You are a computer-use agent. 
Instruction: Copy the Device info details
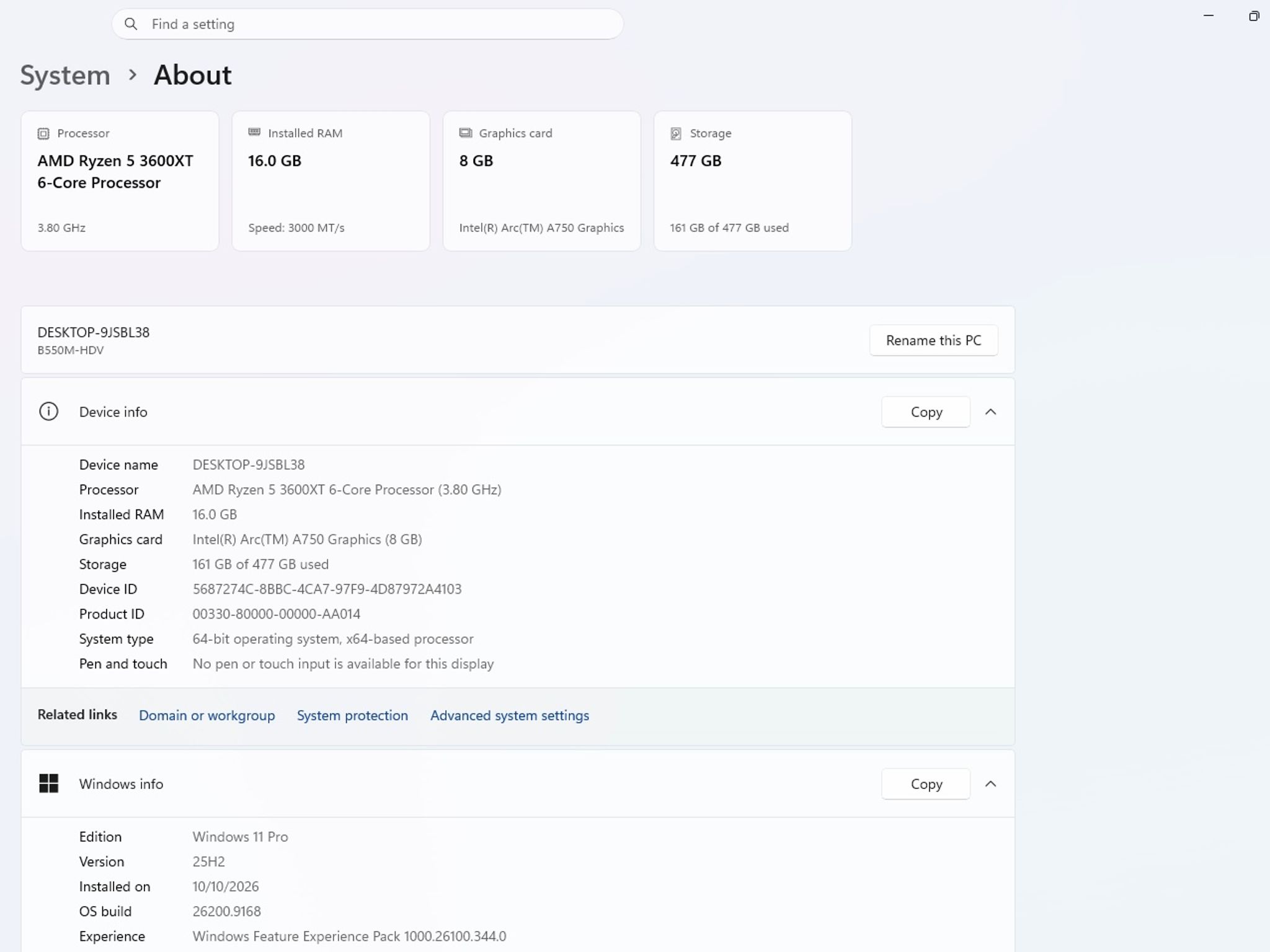tap(926, 412)
